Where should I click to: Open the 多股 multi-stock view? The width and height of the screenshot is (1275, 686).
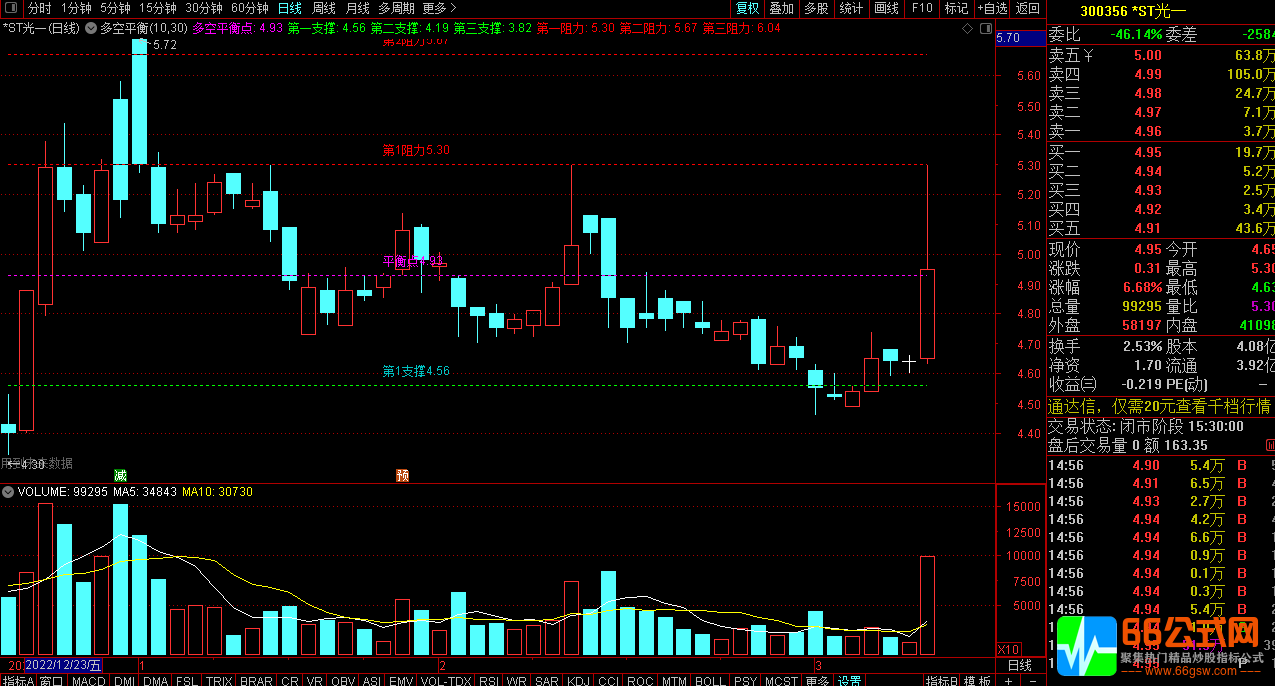(817, 8)
